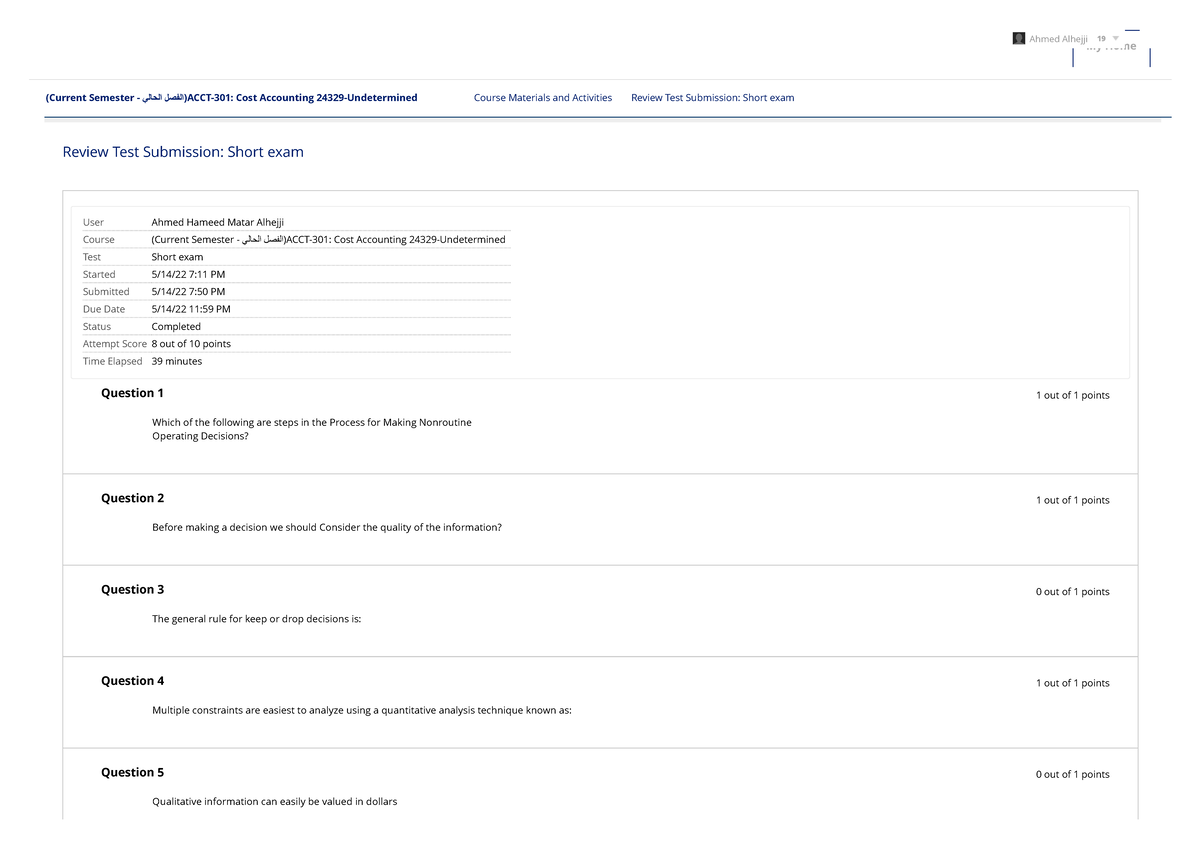The height and width of the screenshot is (848, 1200).
Task: Open the ACCT-301 Cost Accounting breadcrumb link
Action: [231, 98]
